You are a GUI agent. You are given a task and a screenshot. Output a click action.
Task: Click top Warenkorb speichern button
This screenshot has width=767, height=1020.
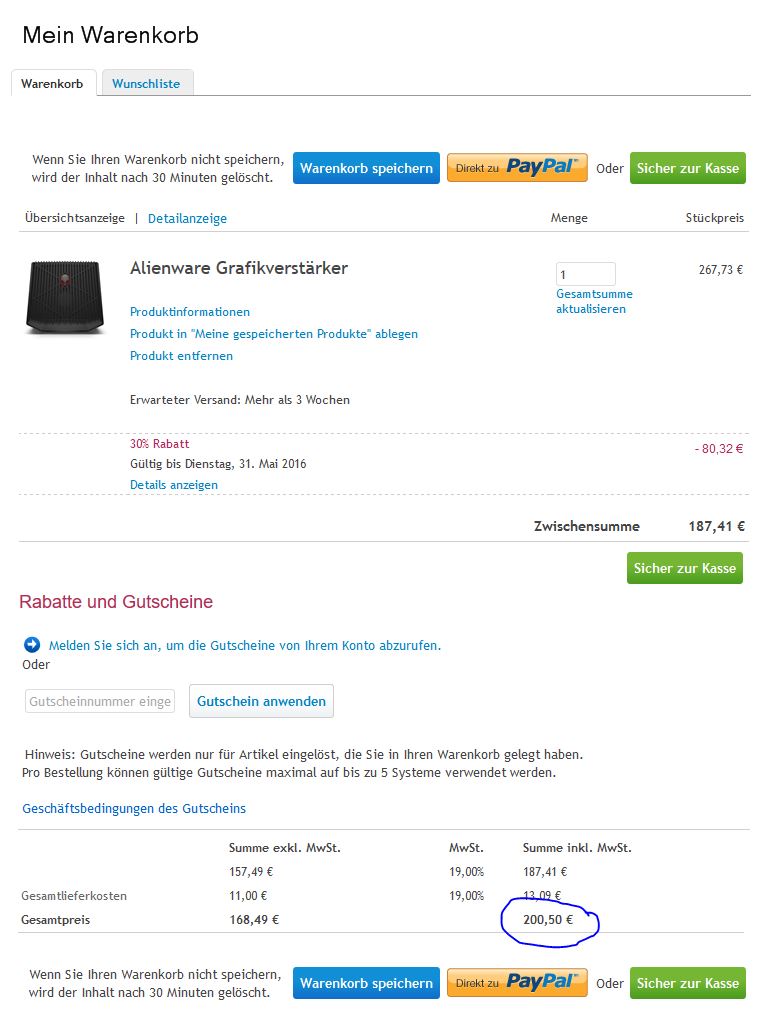[x=366, y=168]
